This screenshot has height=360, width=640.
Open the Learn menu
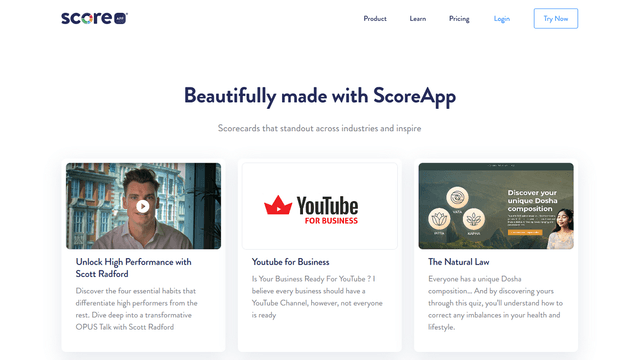(418, 19)
